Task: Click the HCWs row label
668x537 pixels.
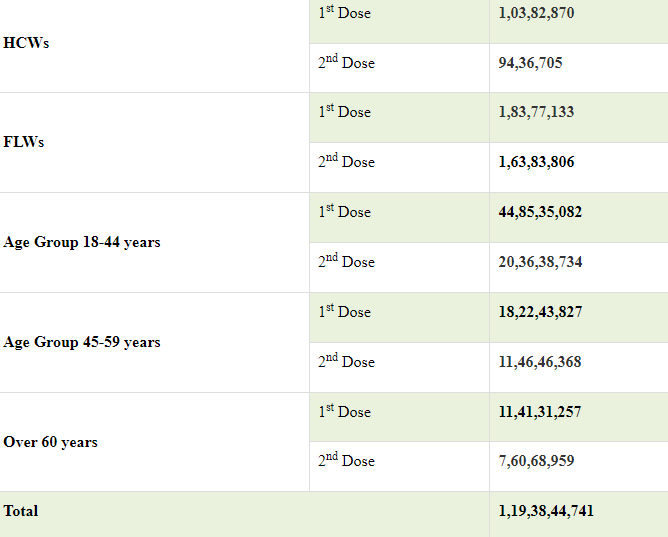Action: (26, 43)
